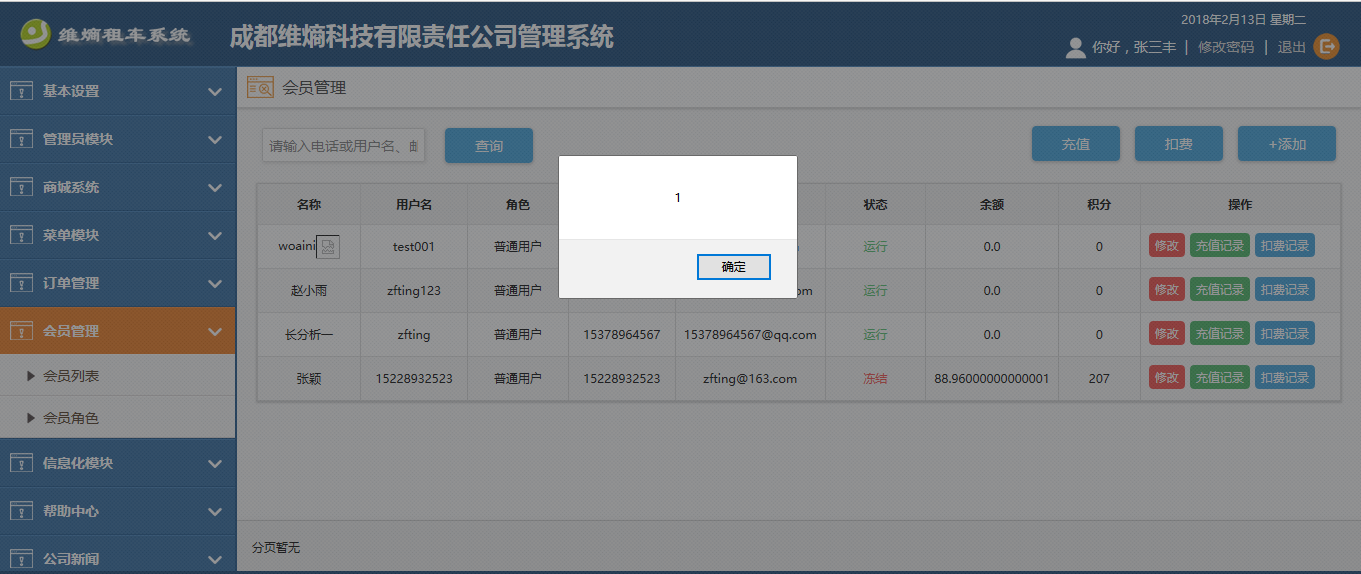Click 扣费记录 in the test001 row
Image resolution: width=1361 pixels, height=574 pixels.
coord(1285,245)
